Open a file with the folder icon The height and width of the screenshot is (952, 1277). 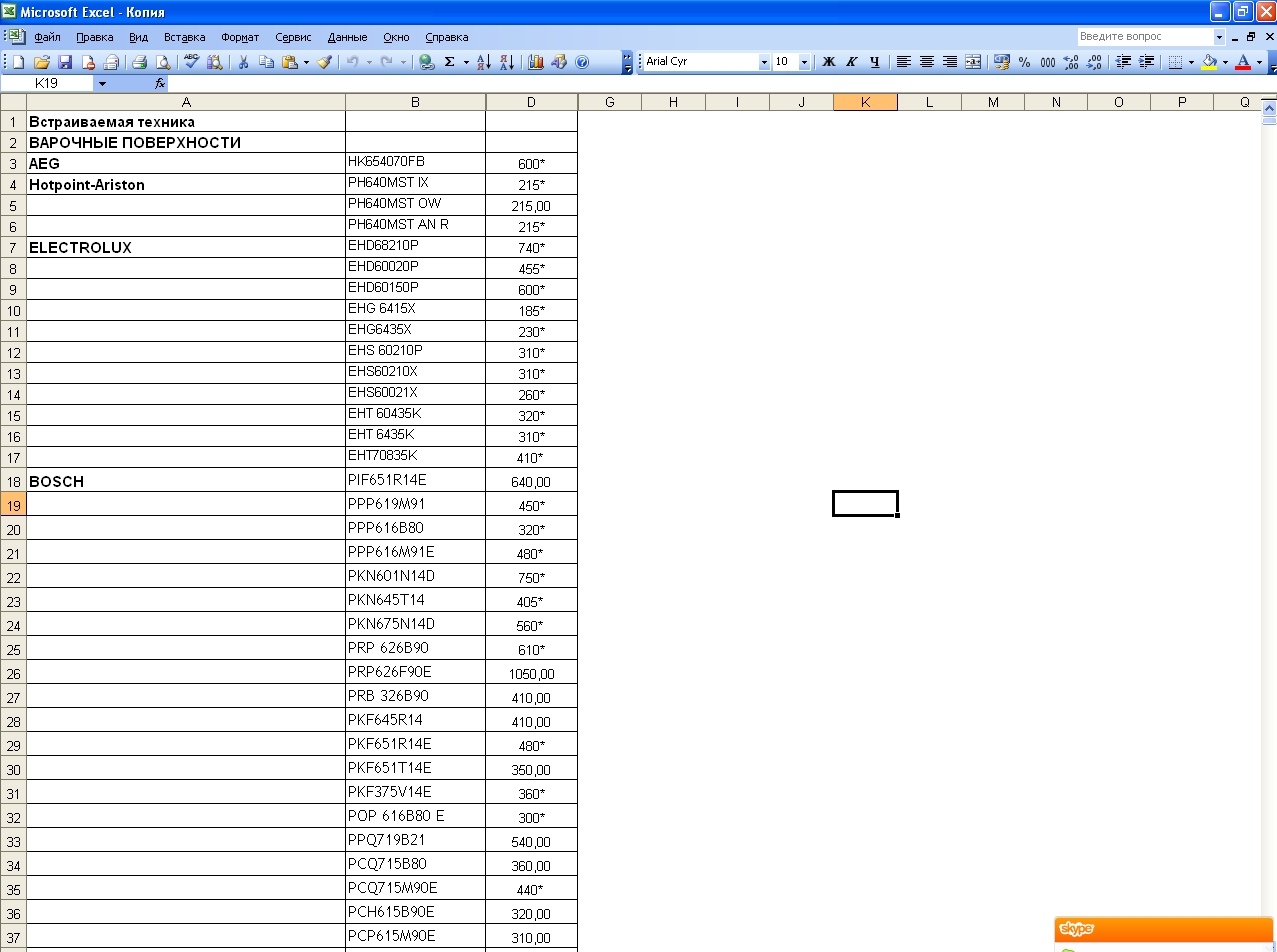[x=42, y=62]
